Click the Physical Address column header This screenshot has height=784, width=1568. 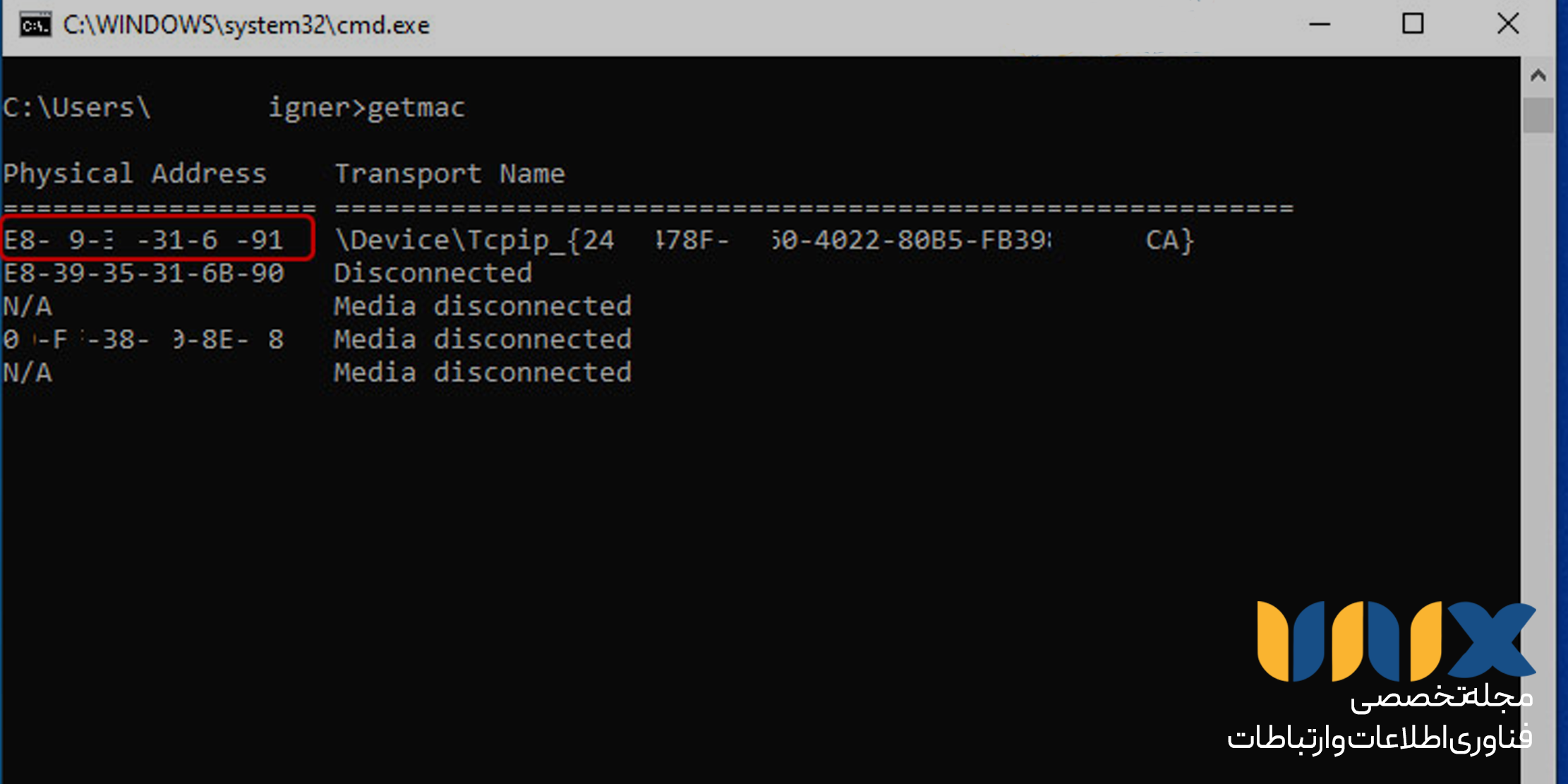(135, 174)
